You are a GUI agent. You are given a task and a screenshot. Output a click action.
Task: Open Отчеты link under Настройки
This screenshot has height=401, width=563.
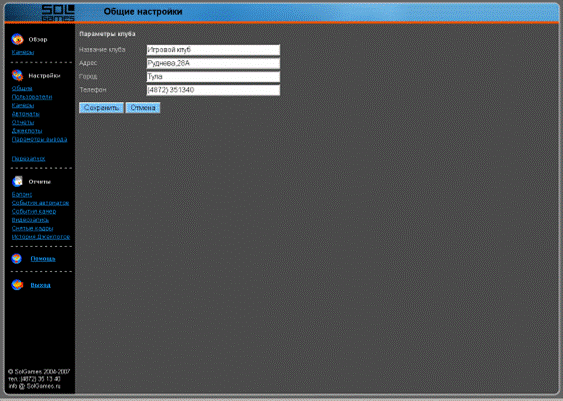(23, 122)
